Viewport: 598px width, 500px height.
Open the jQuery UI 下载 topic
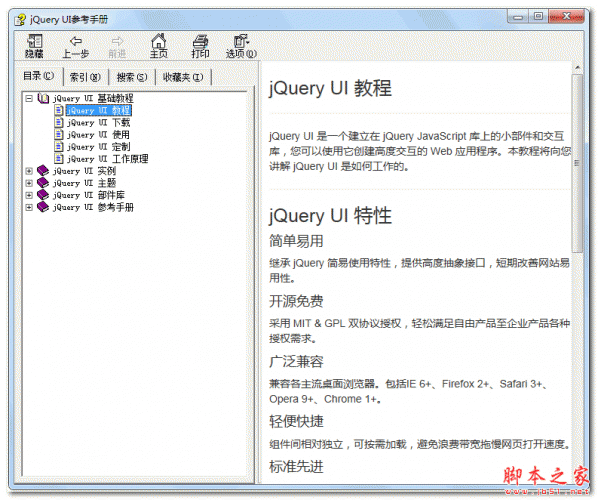(99, 122)
